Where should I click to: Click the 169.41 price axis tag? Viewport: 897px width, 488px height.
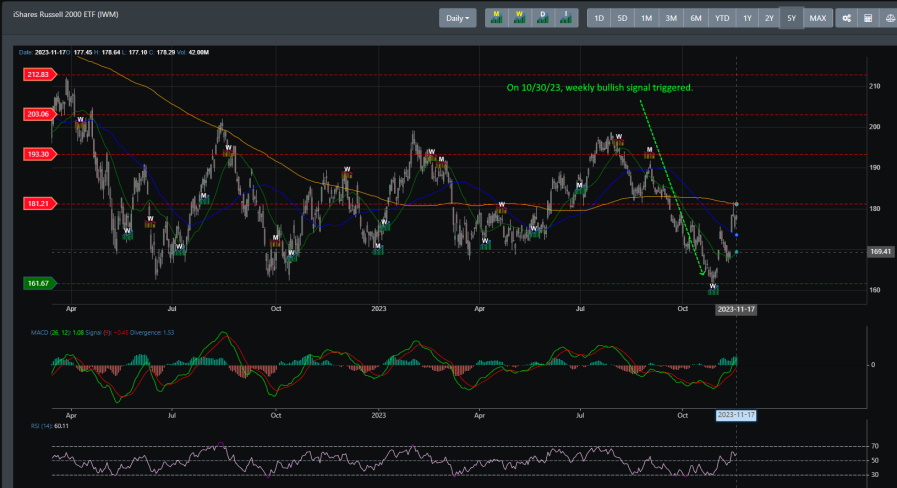click(880, 252)
